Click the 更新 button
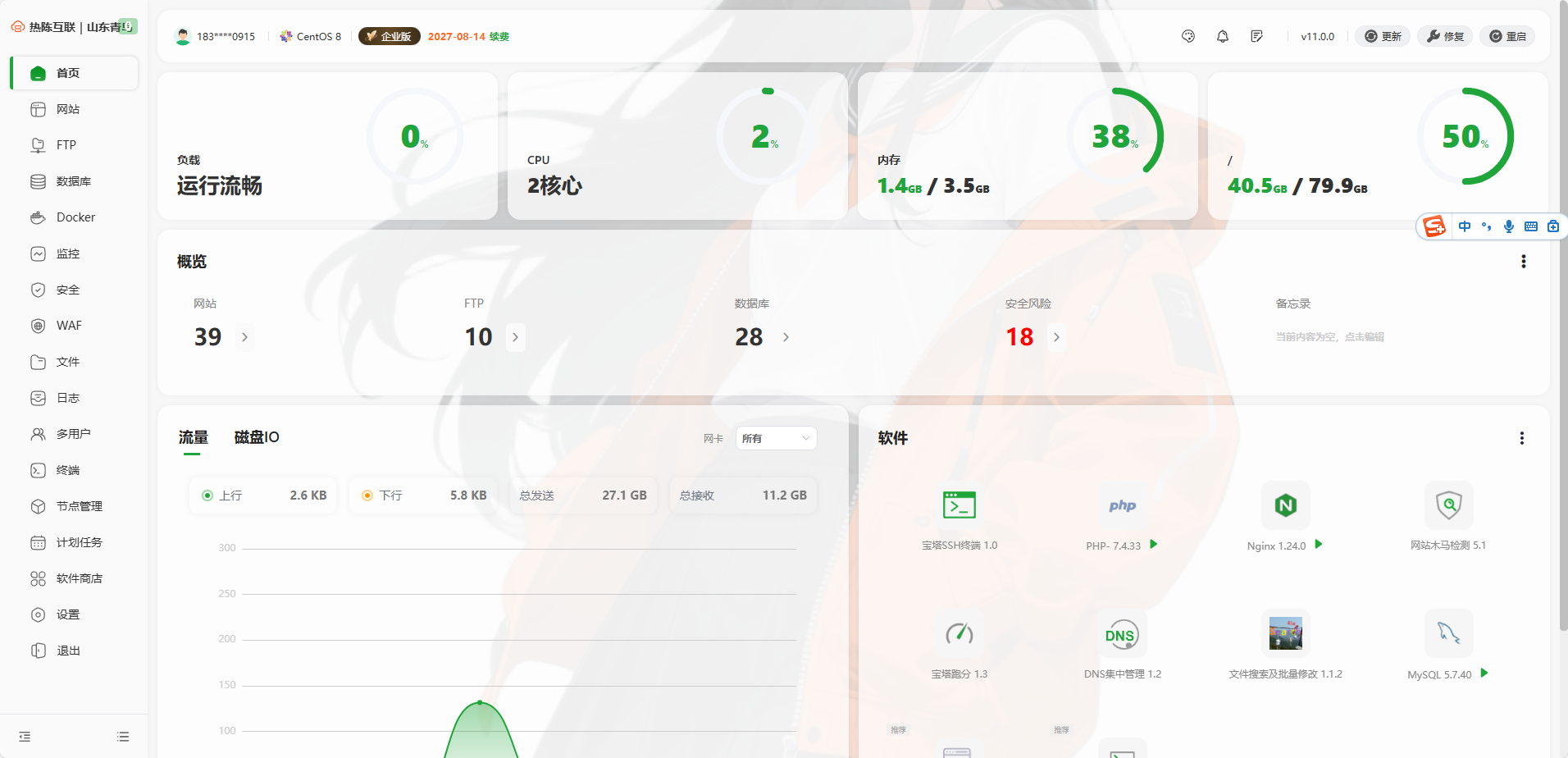The height and width of the screenshot is (758, 1568). (1383, 36)
